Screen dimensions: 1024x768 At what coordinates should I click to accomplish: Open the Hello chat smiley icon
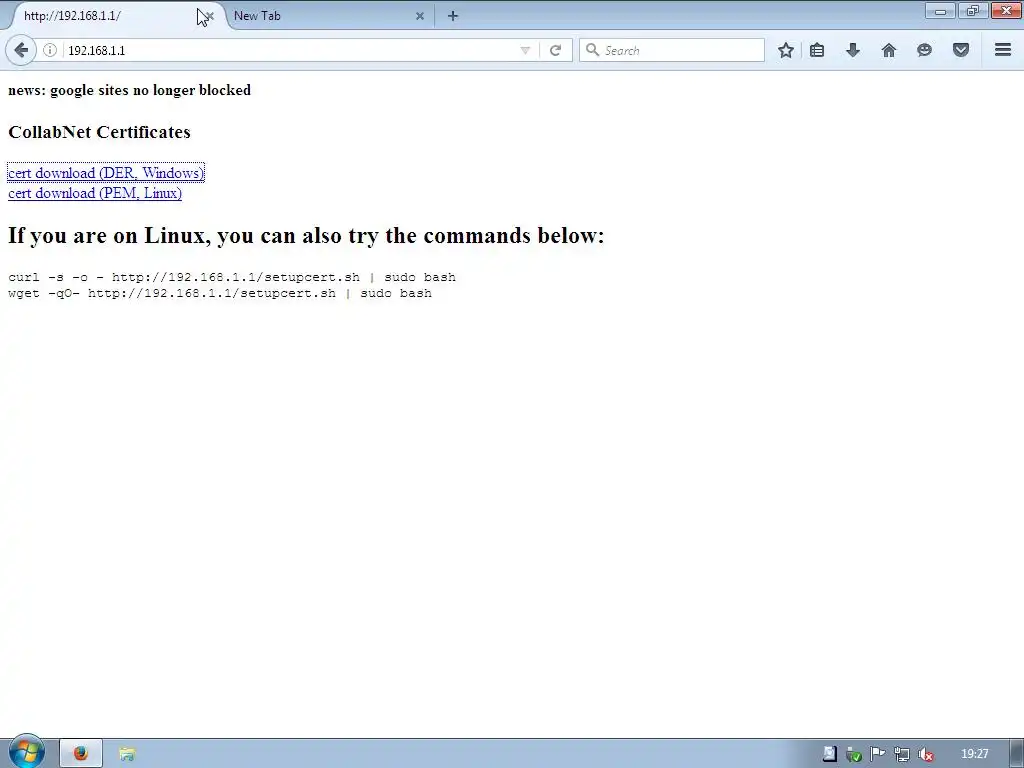click(x=924, y=50)
